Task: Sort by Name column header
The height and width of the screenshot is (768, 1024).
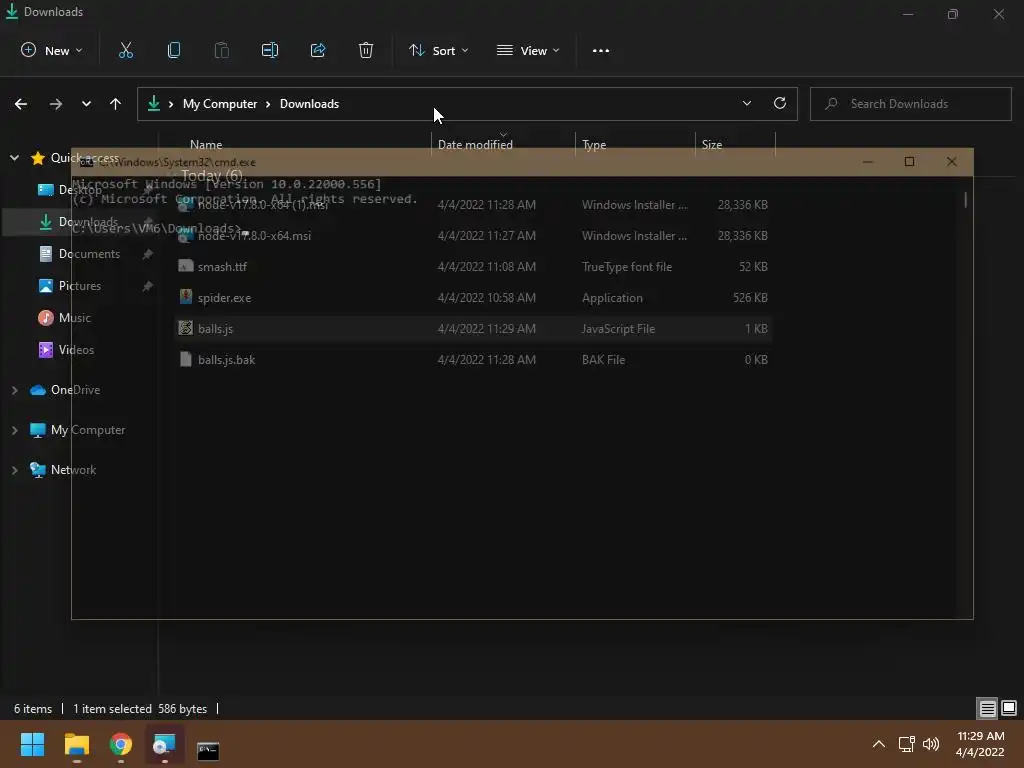Action: (206, 144)
